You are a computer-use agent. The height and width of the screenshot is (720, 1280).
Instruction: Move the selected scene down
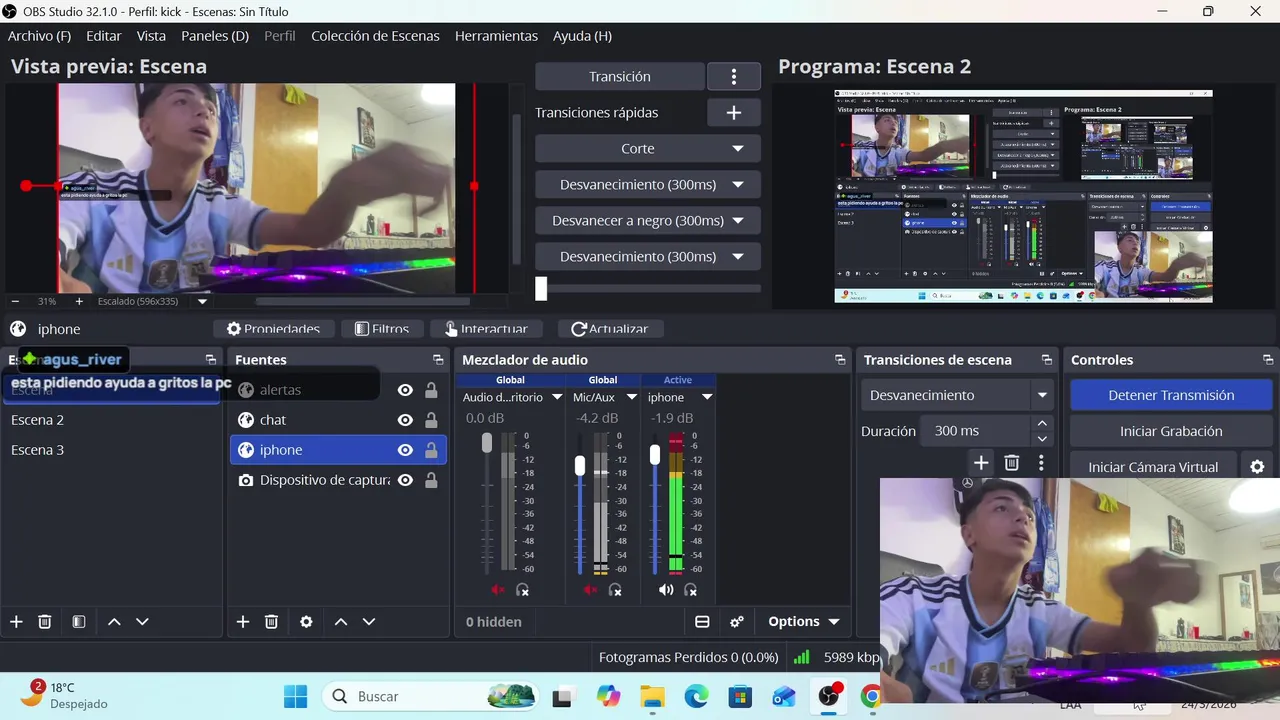pyautogui.click(x=142, y=622)
